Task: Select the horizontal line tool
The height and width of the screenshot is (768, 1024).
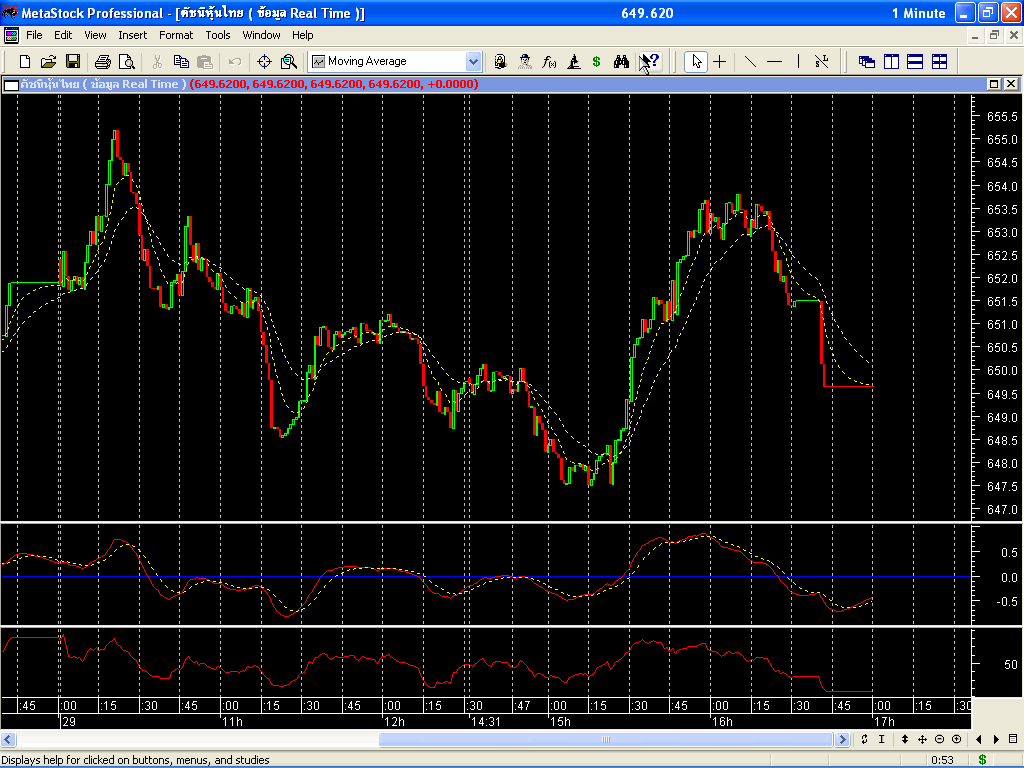Action: pyautogui.click(x=775, y=61)
